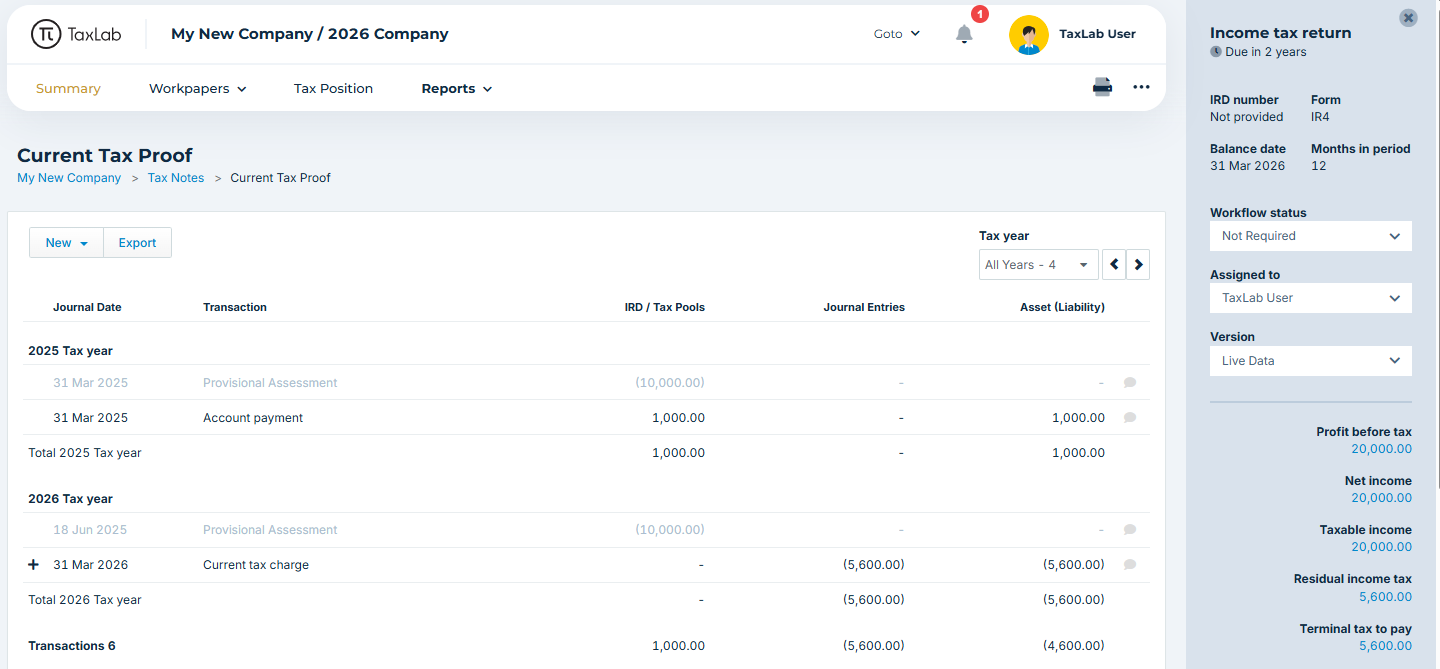Click the Transaction column header
Viewport: 1440px width, 669px height.
(235, 307)
